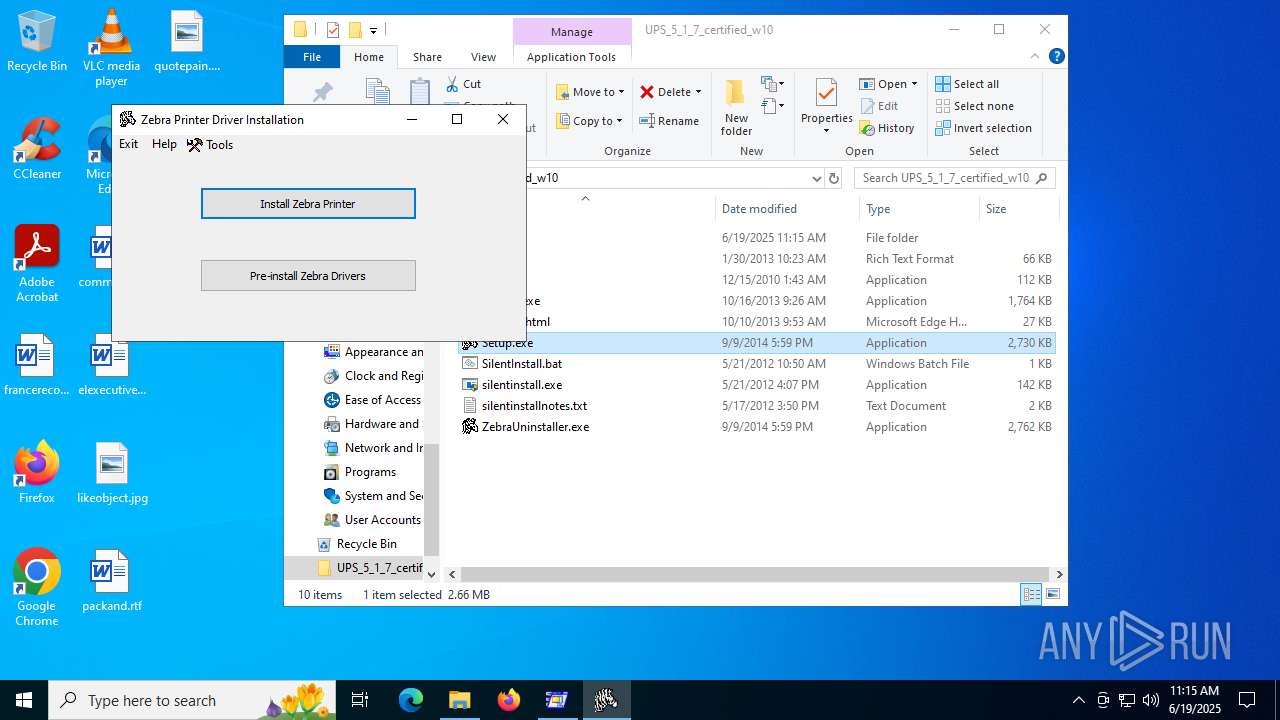Image resolution: width=1280 pixels, height=720 pixels.
Task: Switch to Details view icon in status bar
Action: tap(1031, 594)
